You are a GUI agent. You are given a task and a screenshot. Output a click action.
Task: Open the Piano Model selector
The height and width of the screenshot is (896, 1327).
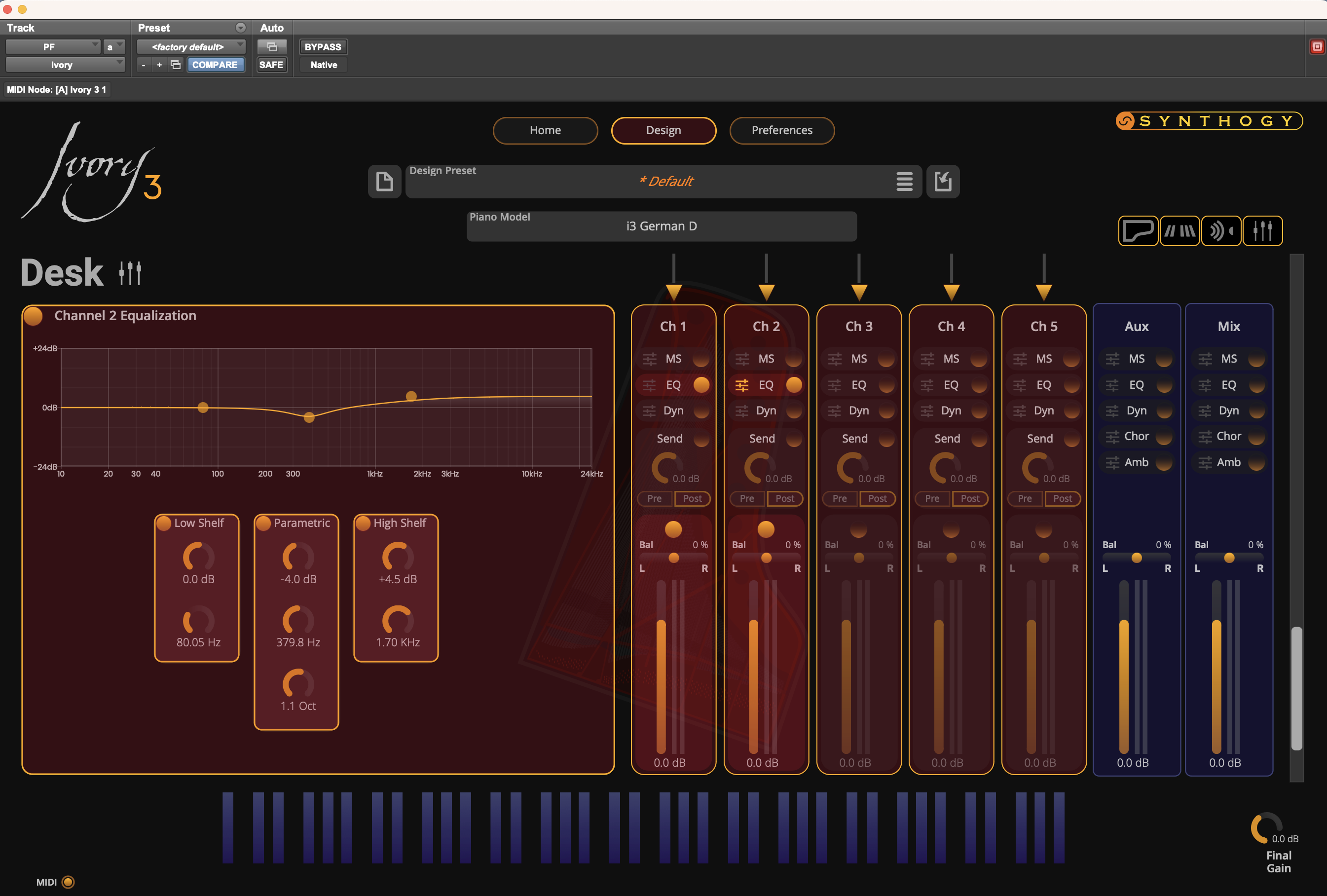pyautogui.click(x=661, y=226)
